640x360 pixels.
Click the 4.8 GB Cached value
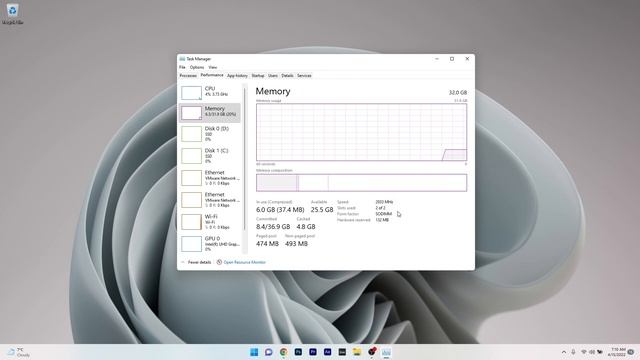click(306, 227)
